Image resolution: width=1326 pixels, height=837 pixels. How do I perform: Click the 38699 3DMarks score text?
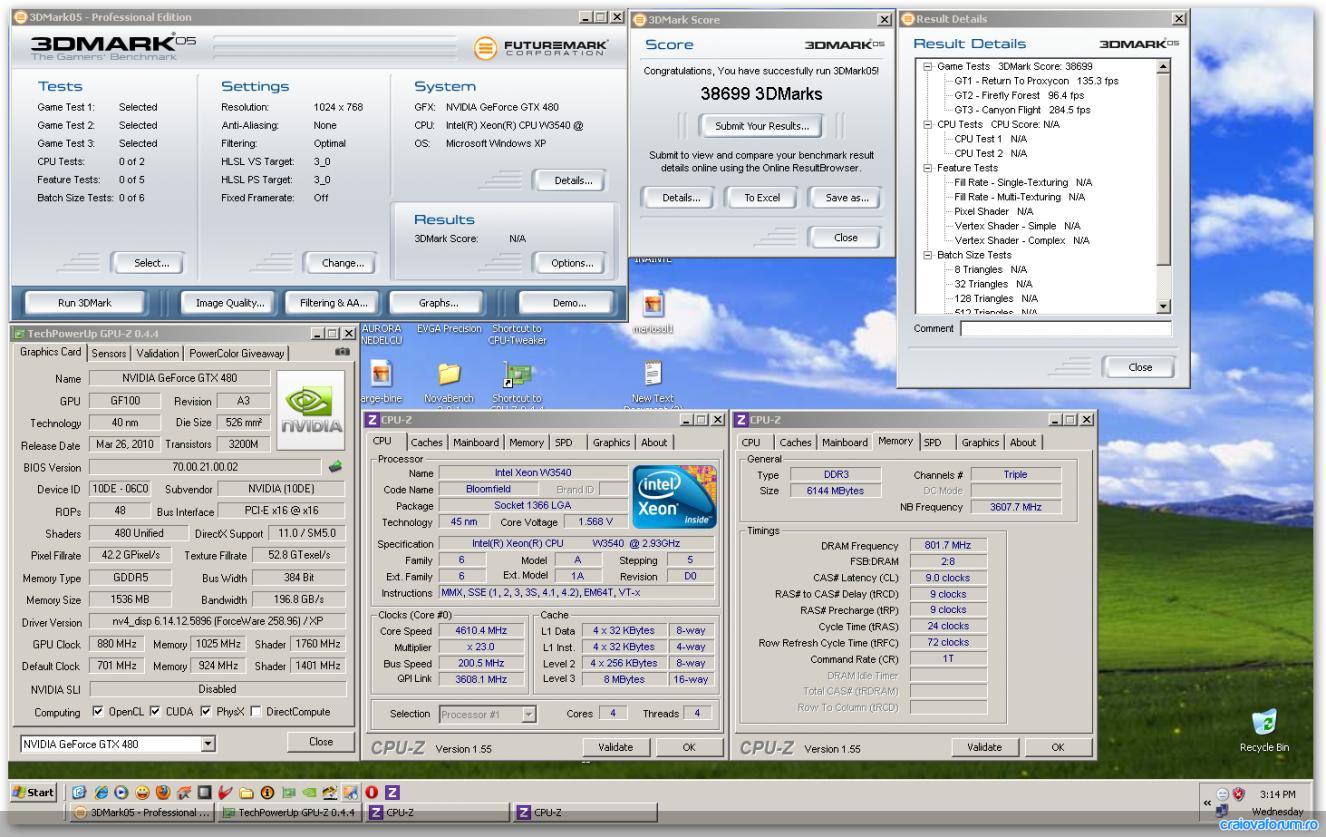pyautogui.click(x=762, y=96)
